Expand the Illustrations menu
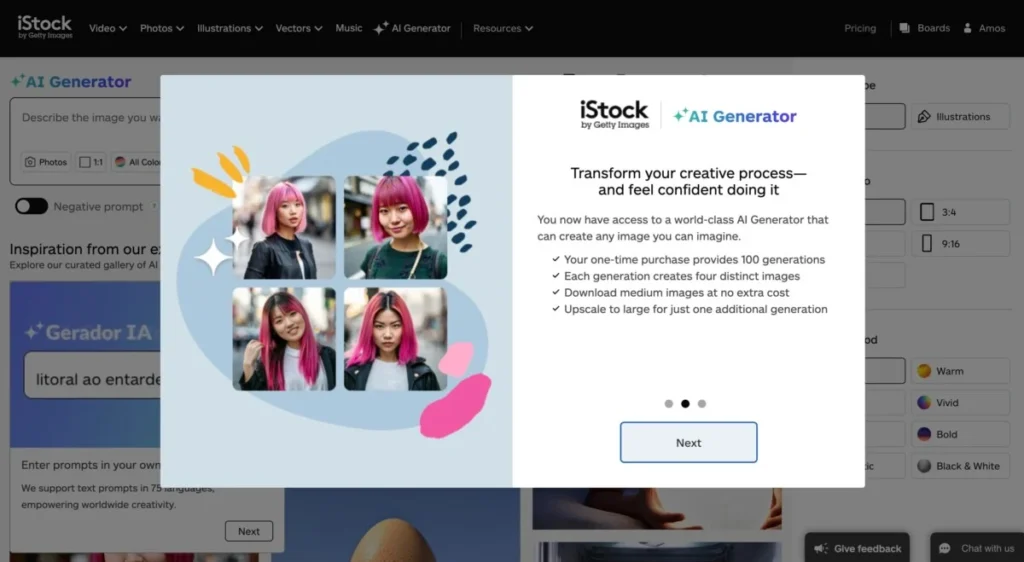Screen dimensions: 1024x562 [230, 28]
